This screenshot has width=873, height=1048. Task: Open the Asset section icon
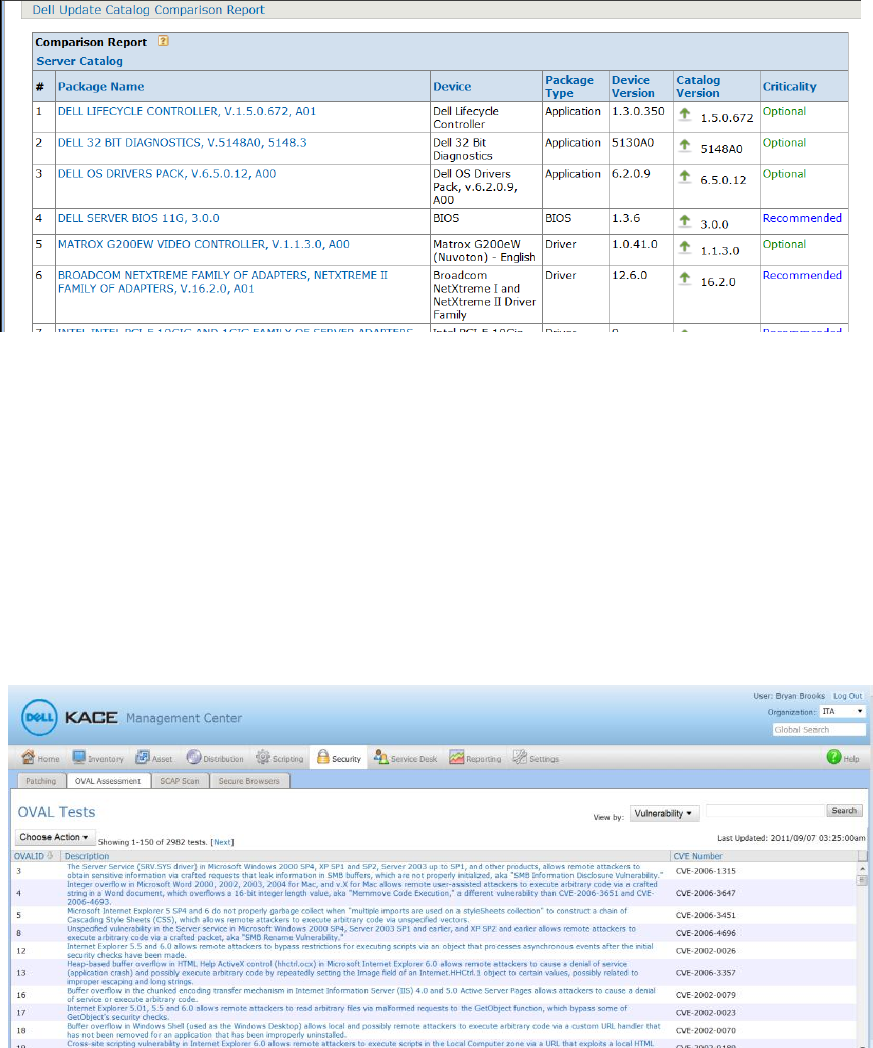(x=142, y=757)
